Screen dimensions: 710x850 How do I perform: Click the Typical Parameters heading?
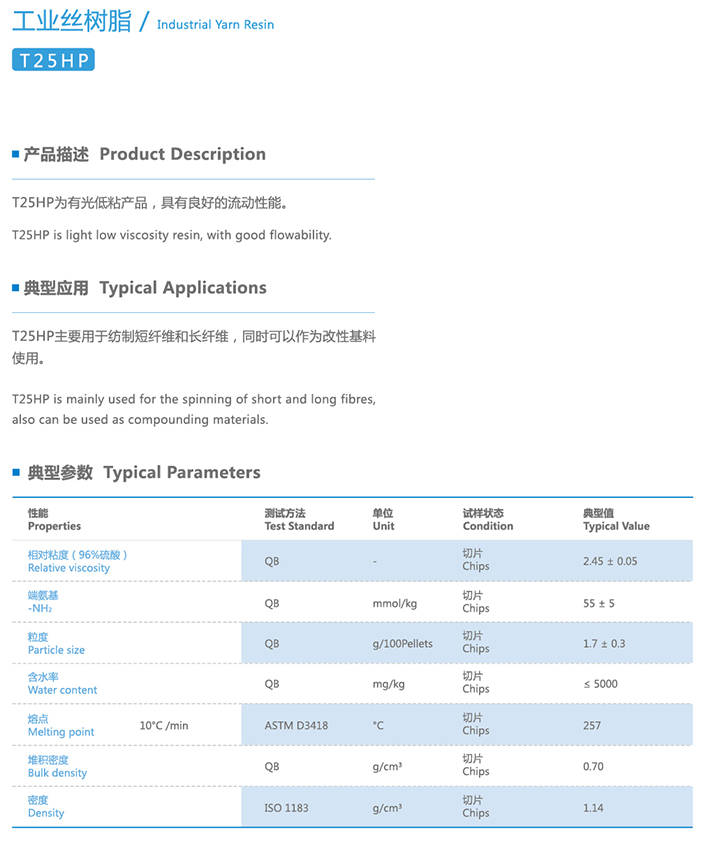coord(182,472)
